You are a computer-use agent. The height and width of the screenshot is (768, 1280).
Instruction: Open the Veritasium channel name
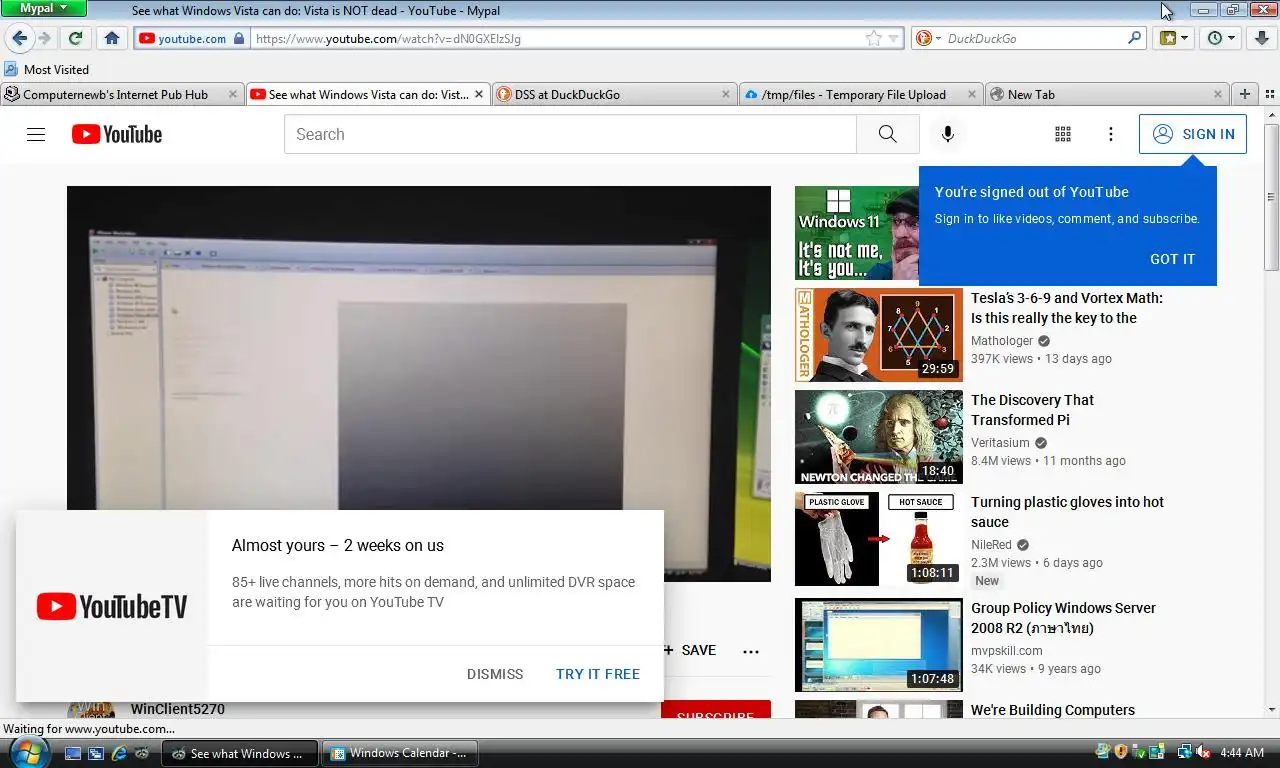pos(1000,443)
